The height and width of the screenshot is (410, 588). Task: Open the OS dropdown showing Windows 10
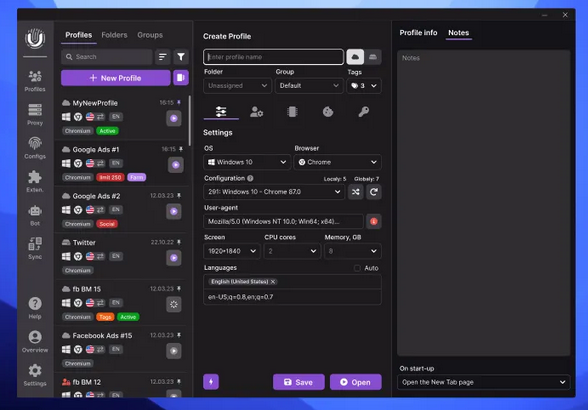point(247,162)
